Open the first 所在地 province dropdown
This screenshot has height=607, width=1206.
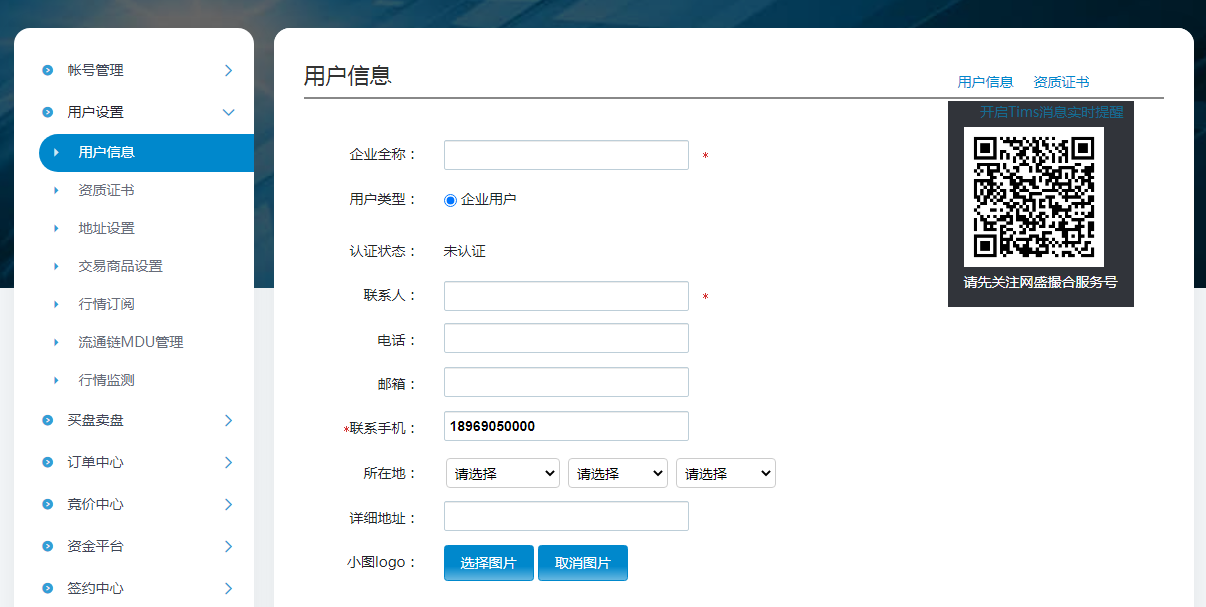[x=502, y=474]
